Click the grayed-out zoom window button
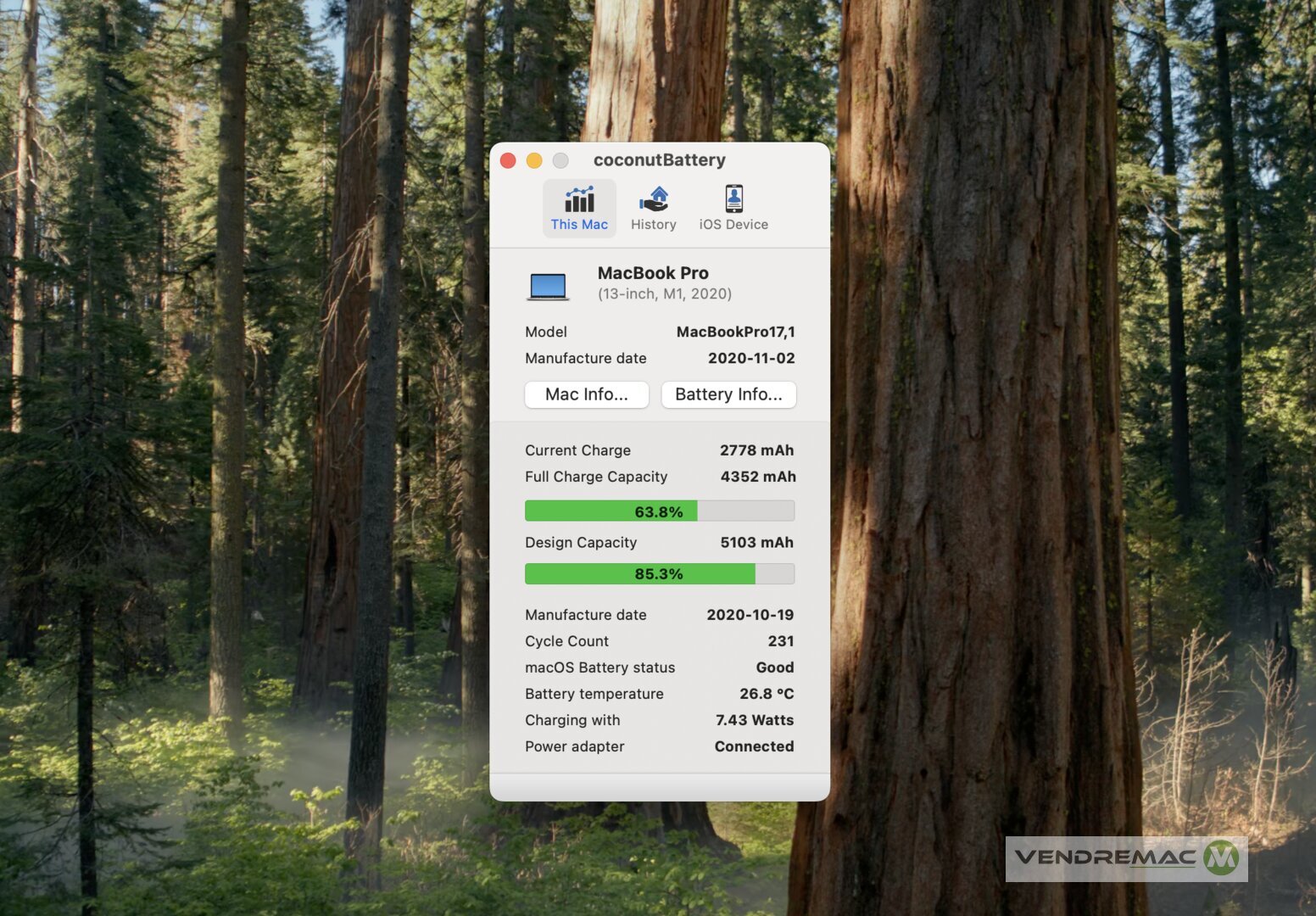Screen dimensions: 1316x916 [x=560, y=161]
